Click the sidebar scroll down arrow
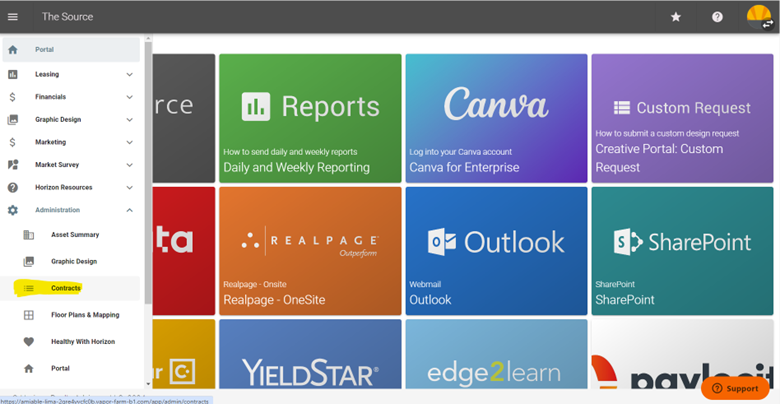 pyautogui.click(x=148, y=384)
